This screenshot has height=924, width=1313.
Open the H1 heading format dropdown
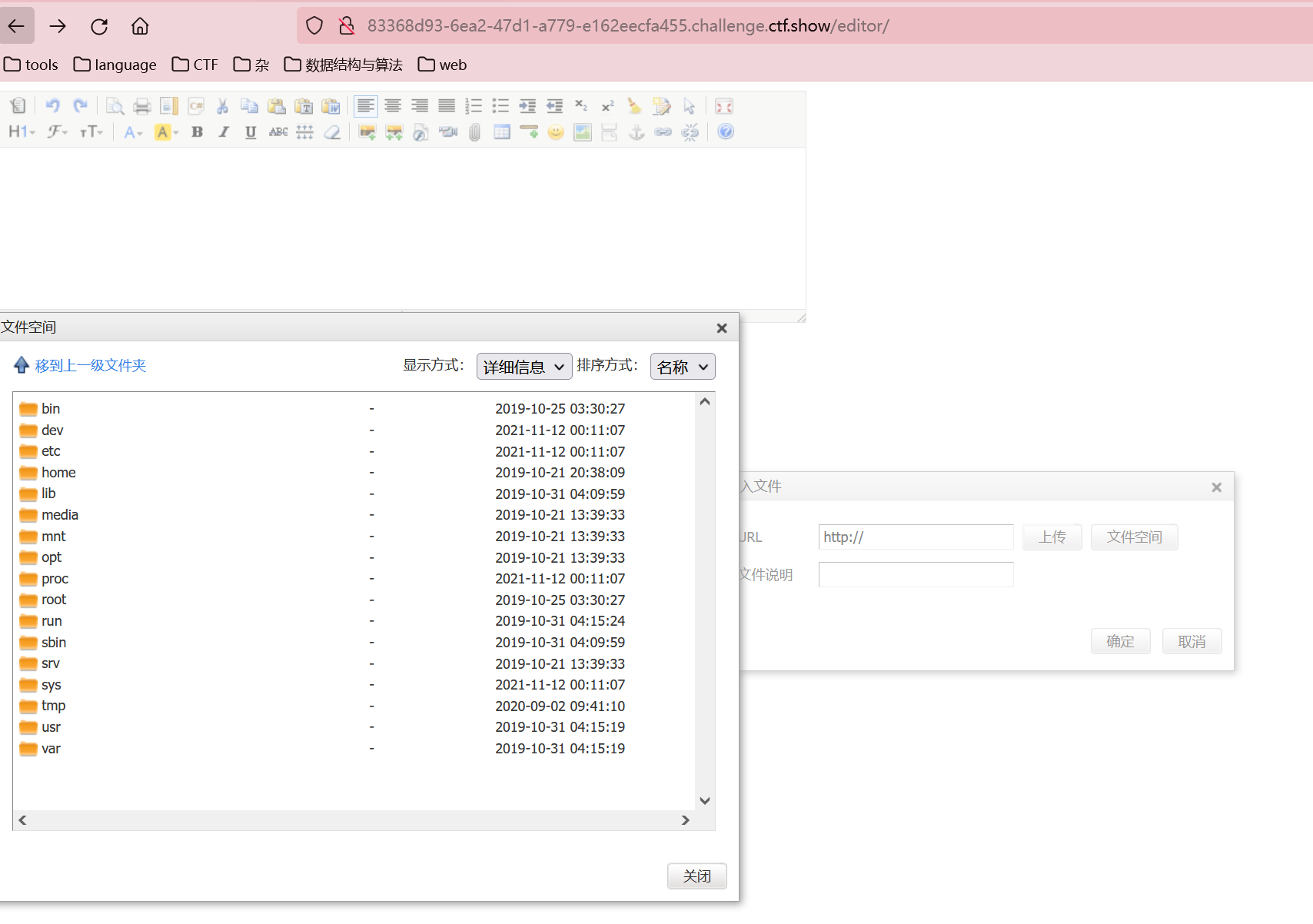(22, 132)
